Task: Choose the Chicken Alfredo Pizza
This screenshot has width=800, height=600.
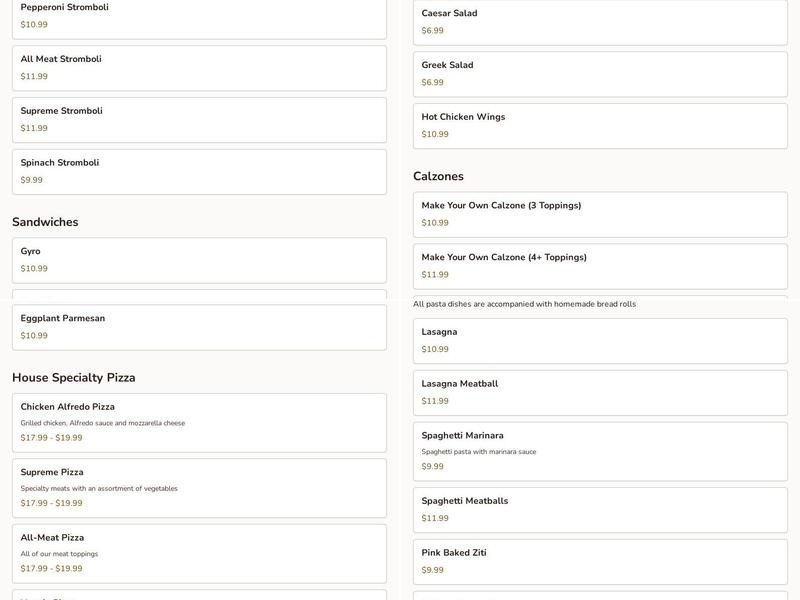Action: click(x=199, y=422)
